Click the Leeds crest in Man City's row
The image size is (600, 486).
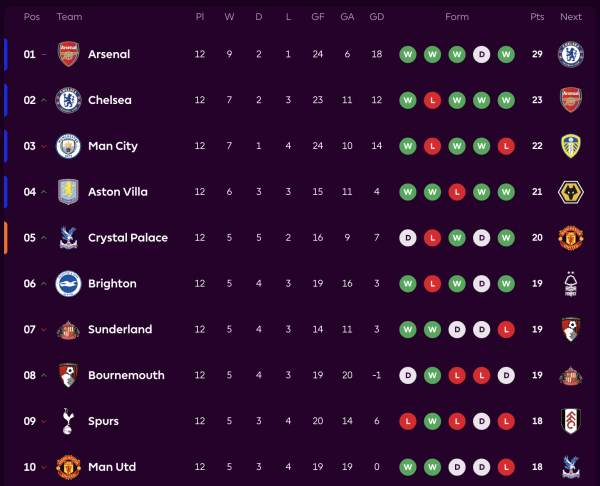pos(571,146)
